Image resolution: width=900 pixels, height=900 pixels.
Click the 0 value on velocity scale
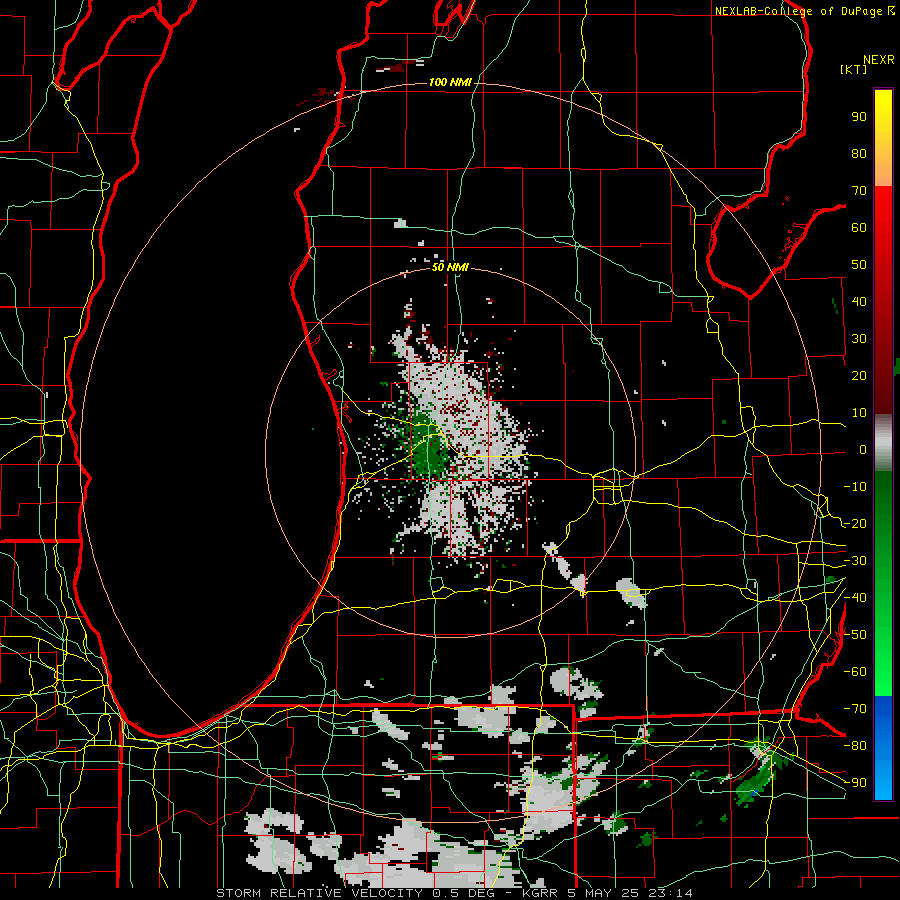[x=863, y=450]
